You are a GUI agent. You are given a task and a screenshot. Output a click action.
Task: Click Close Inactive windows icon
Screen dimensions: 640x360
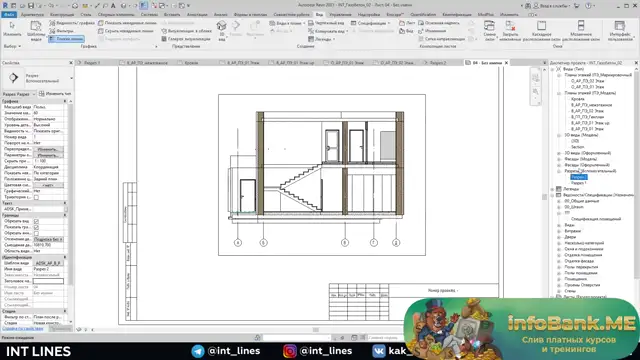click(510, 30)
